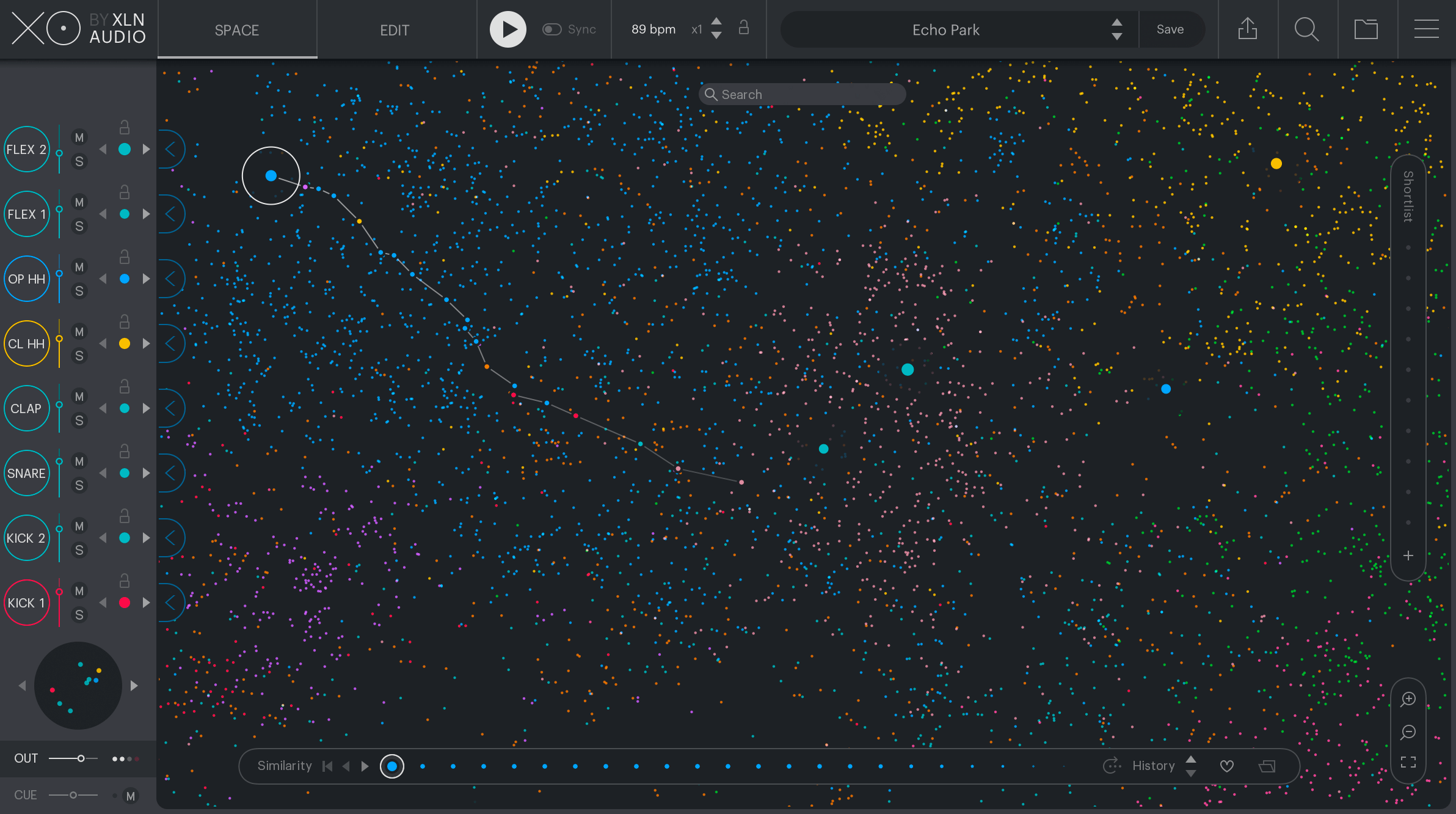Zoom in on the space view
Screen dimensions: 1456x814
coord(1408,699)
